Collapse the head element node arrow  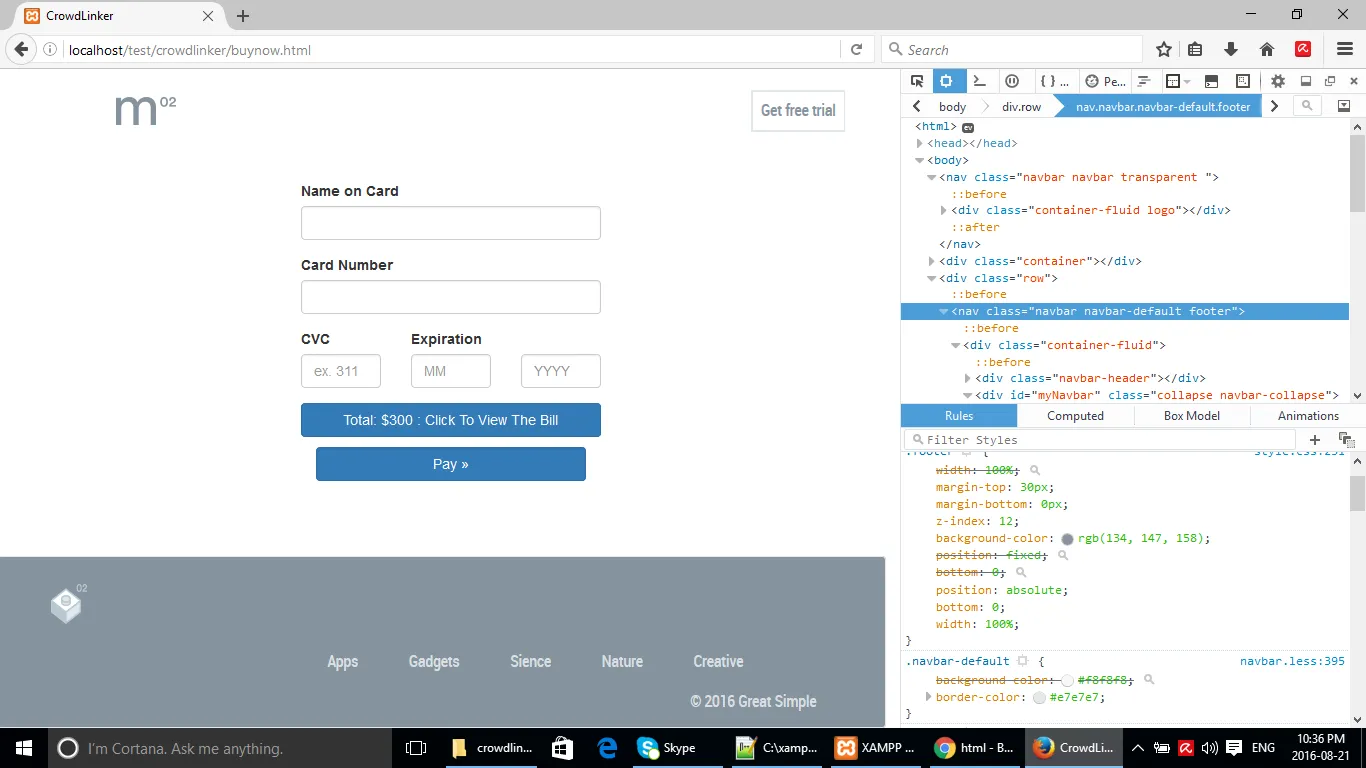point(920,144)
